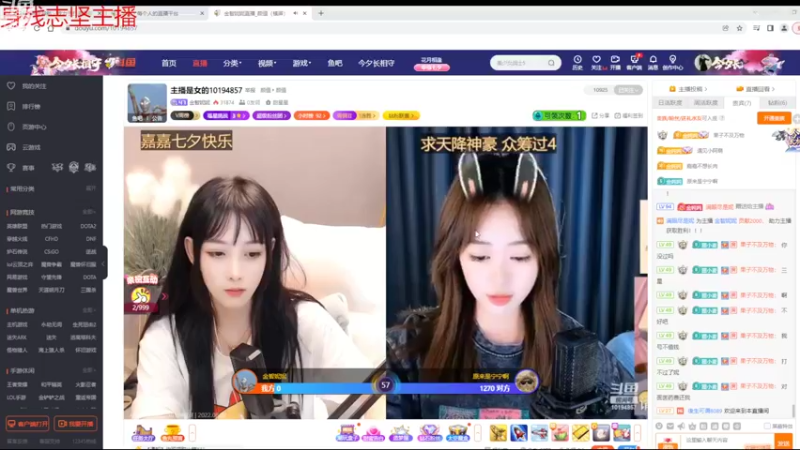Viewport: 800px width, 450px height.
Task: Click the streamer avatar thumbnail
Action: pos(147,103)
